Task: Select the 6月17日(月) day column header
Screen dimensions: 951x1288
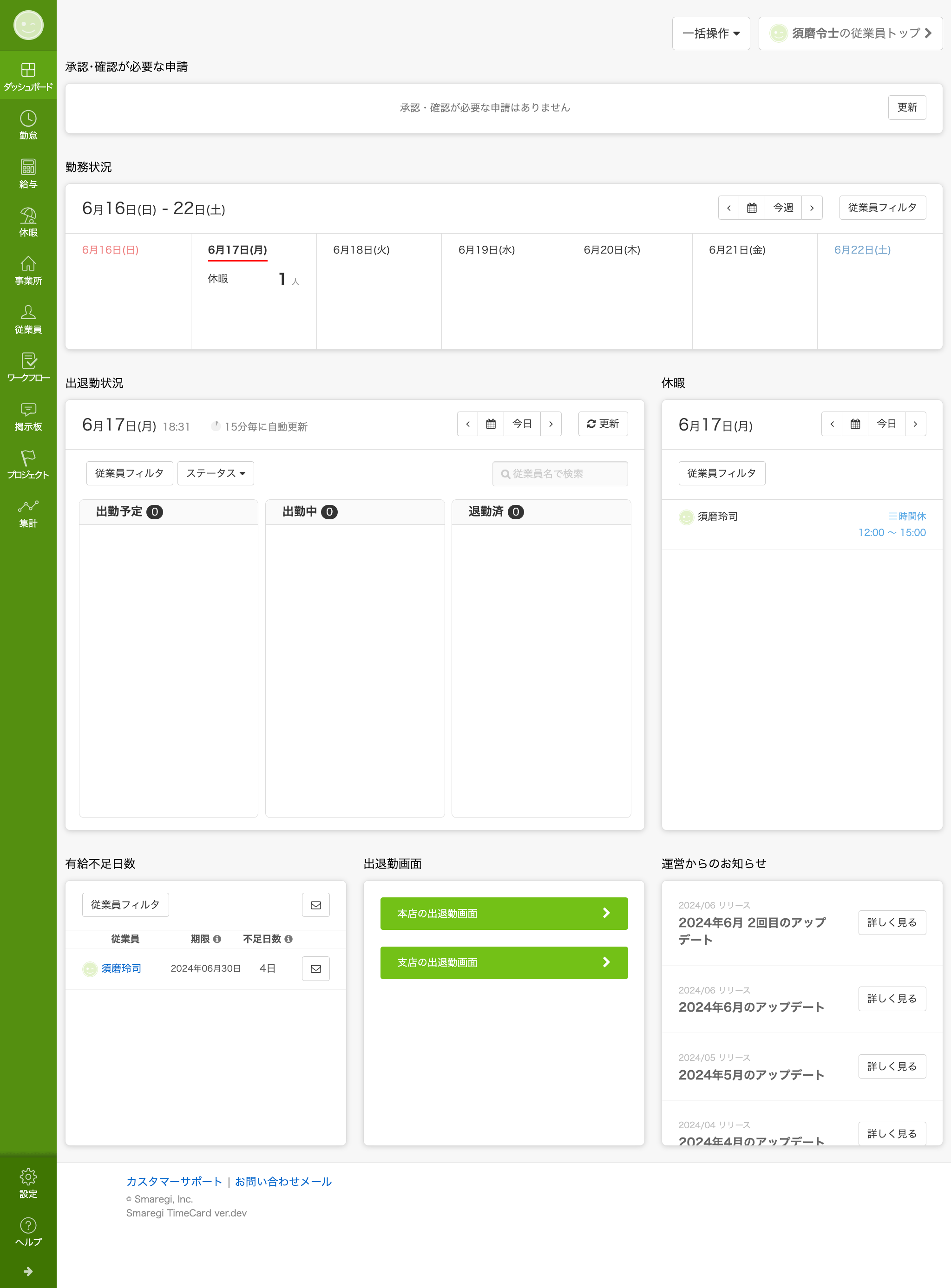Action: pos(237,250)
